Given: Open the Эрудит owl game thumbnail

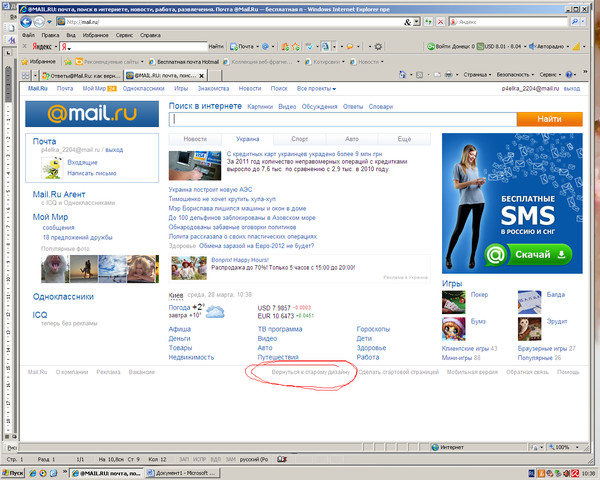Looking at the screenshot, I should click(x=530, y=329).
